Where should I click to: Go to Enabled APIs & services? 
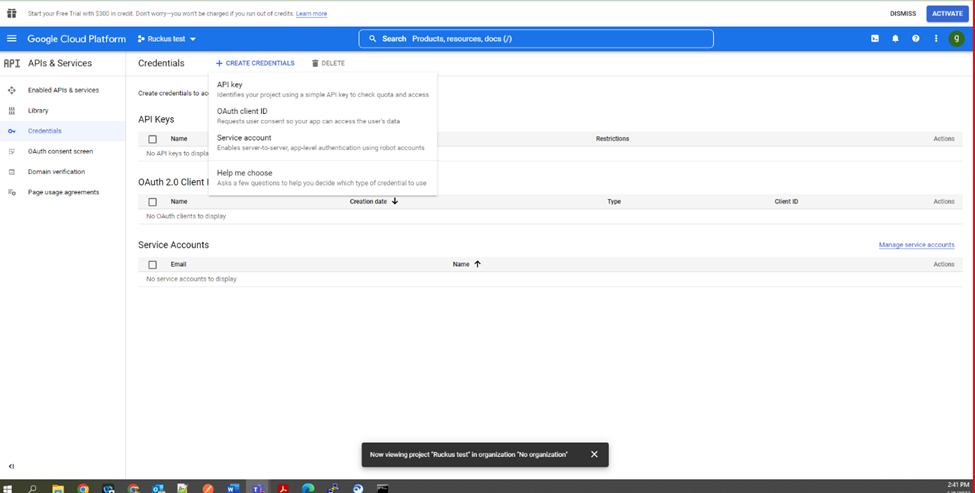(x=63, y=90)
